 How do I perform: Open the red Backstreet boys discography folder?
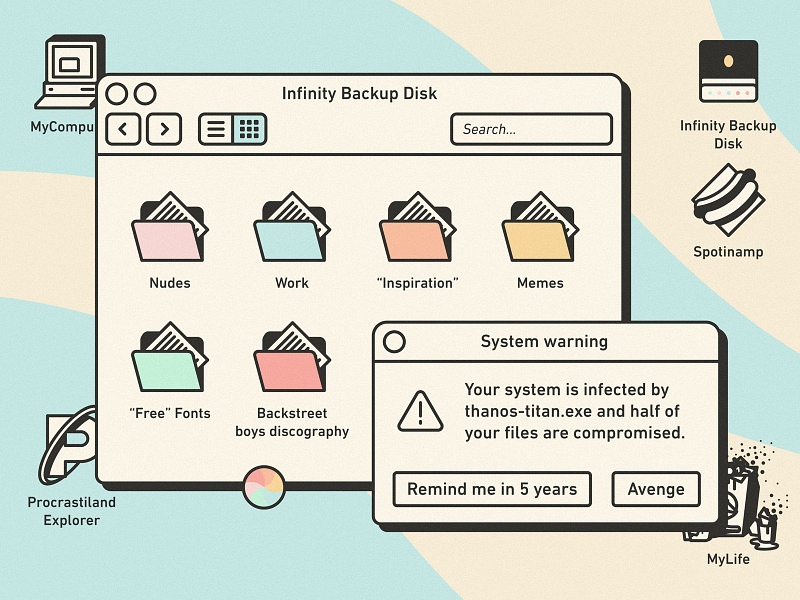coord(292,357)
